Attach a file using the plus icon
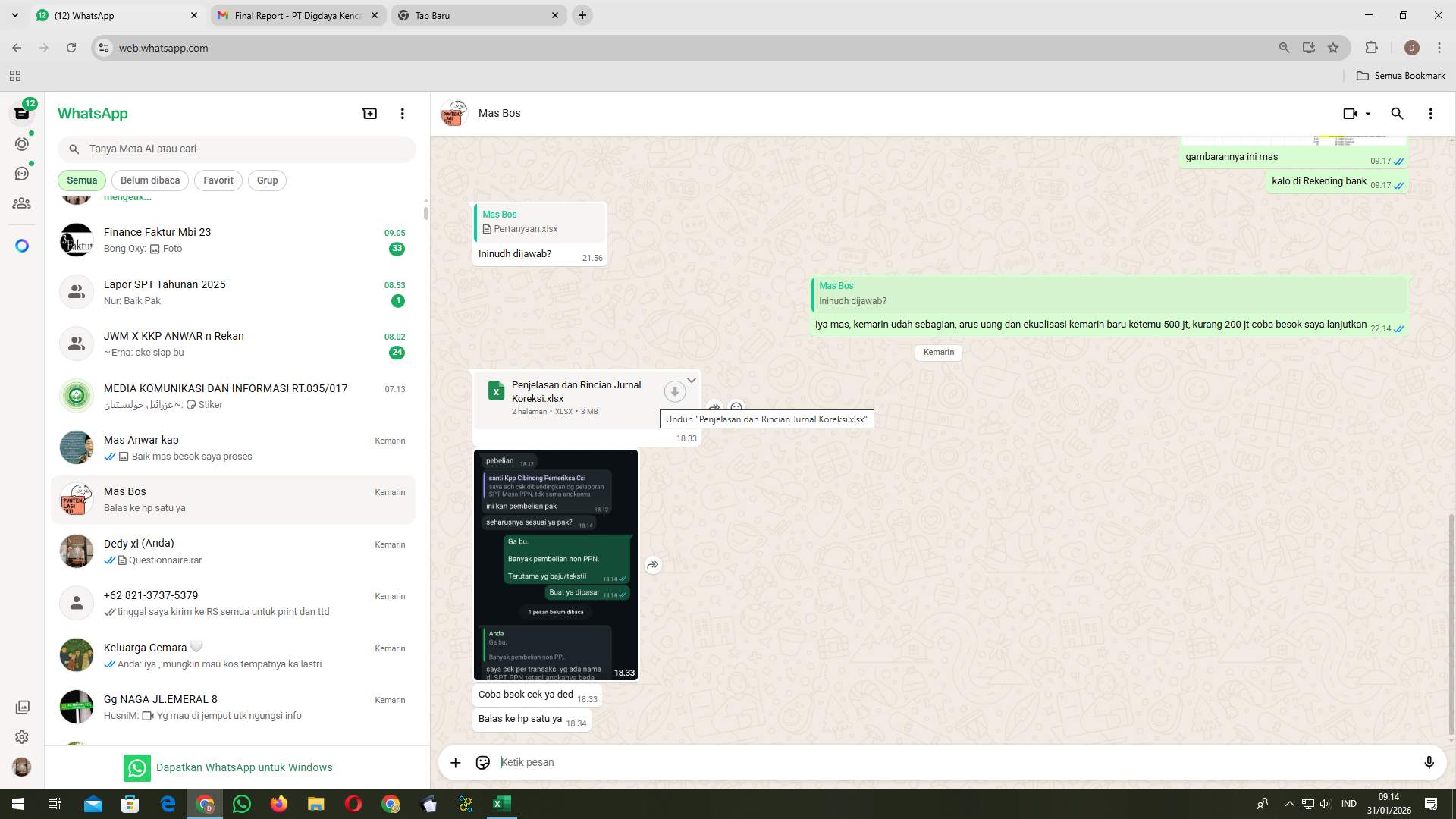The height and width of the screenshot is (819, 1456). (x=455, y=762)
